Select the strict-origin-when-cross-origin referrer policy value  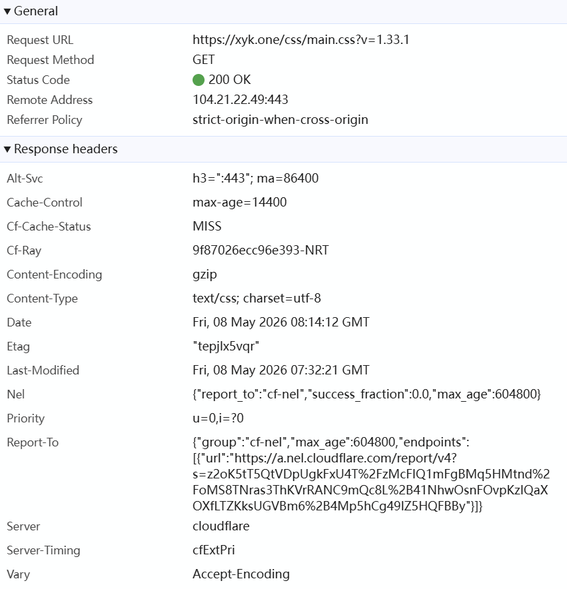click(280, 120)
